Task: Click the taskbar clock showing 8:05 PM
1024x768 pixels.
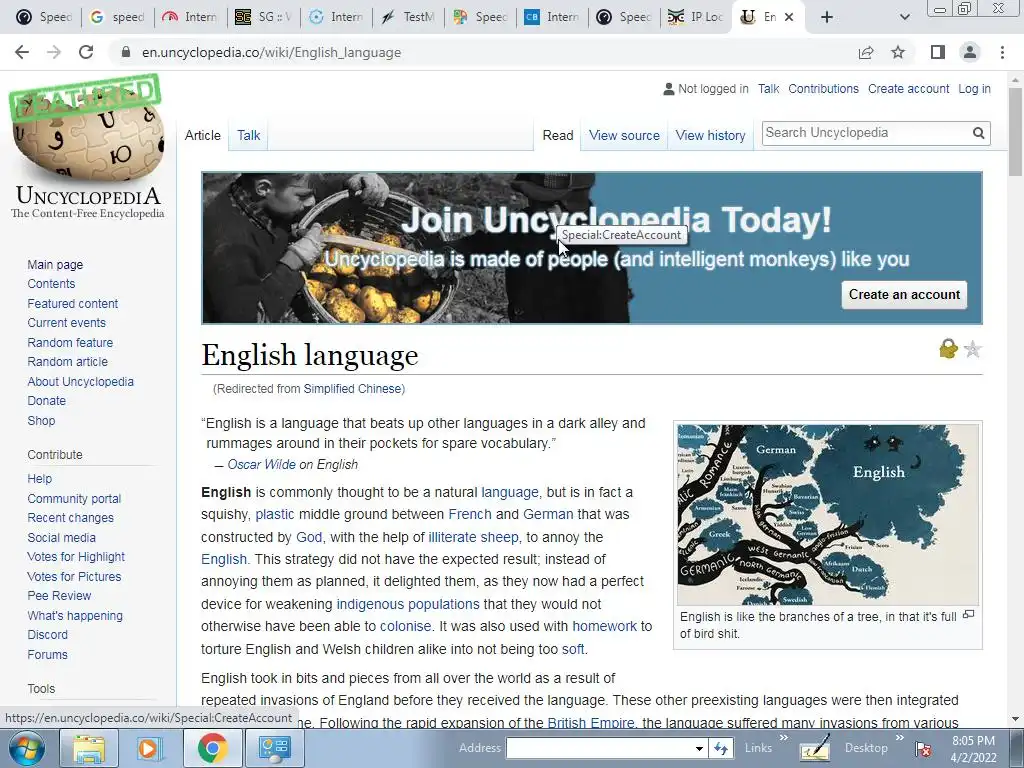Action: click(973, 748)
